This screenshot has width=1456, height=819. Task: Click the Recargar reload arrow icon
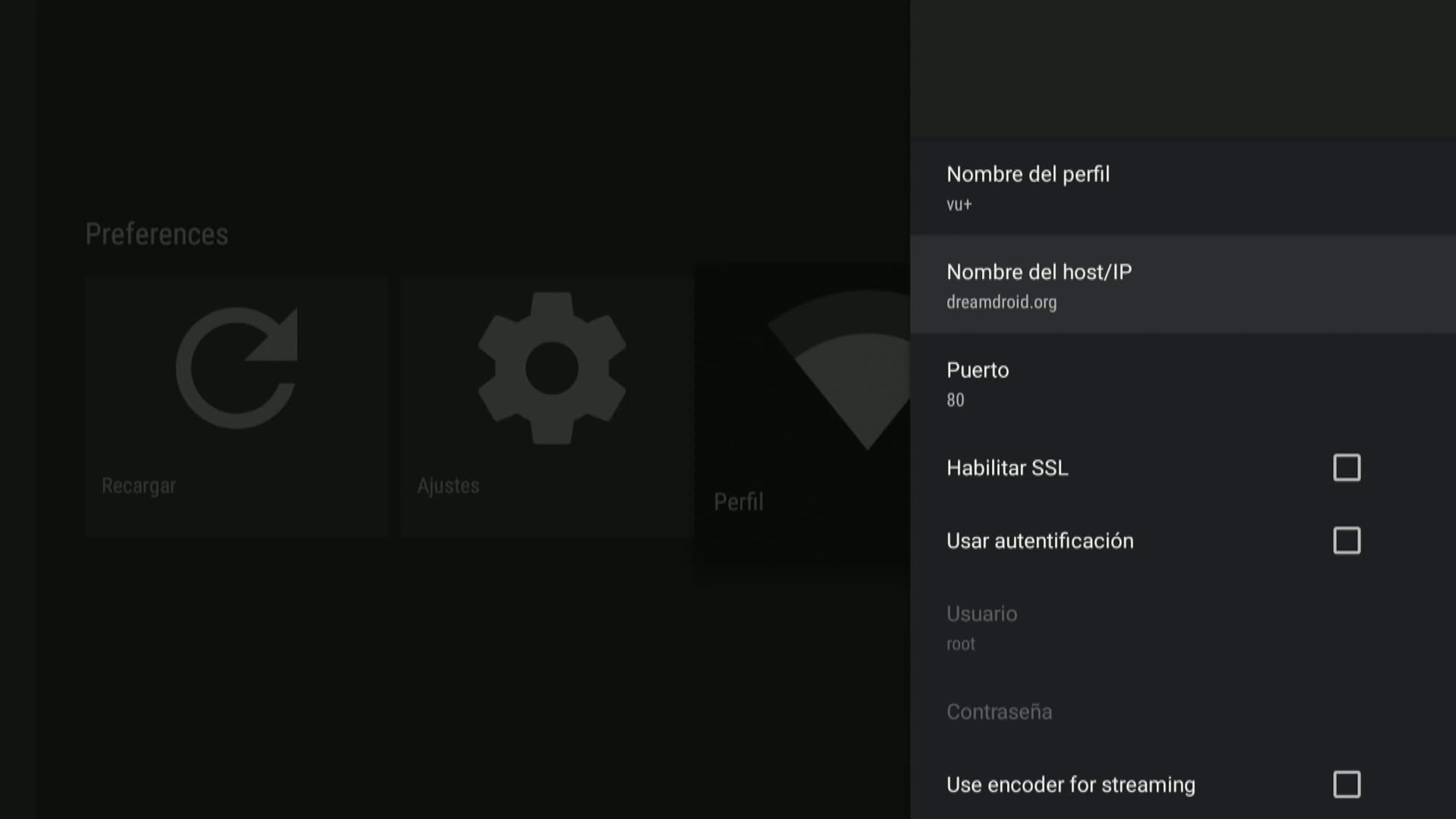(237, 369)
